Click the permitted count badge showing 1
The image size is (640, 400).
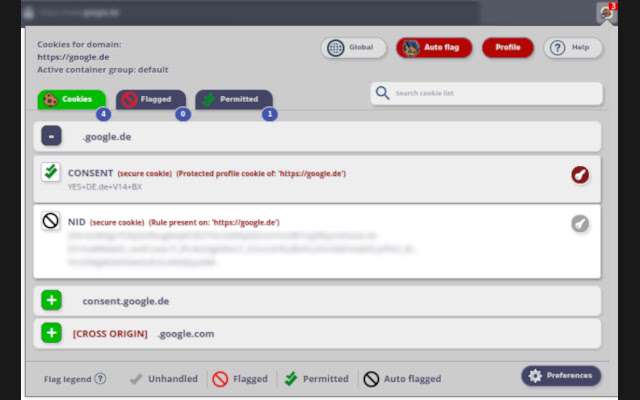coord(270,114)
